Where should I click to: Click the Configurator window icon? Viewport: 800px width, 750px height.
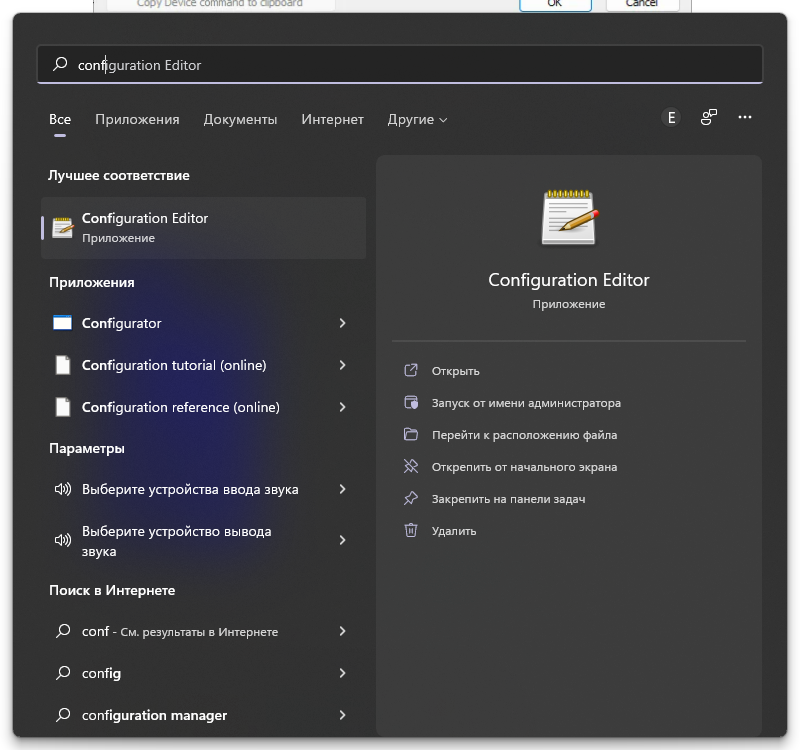click(x=63, y=323)
